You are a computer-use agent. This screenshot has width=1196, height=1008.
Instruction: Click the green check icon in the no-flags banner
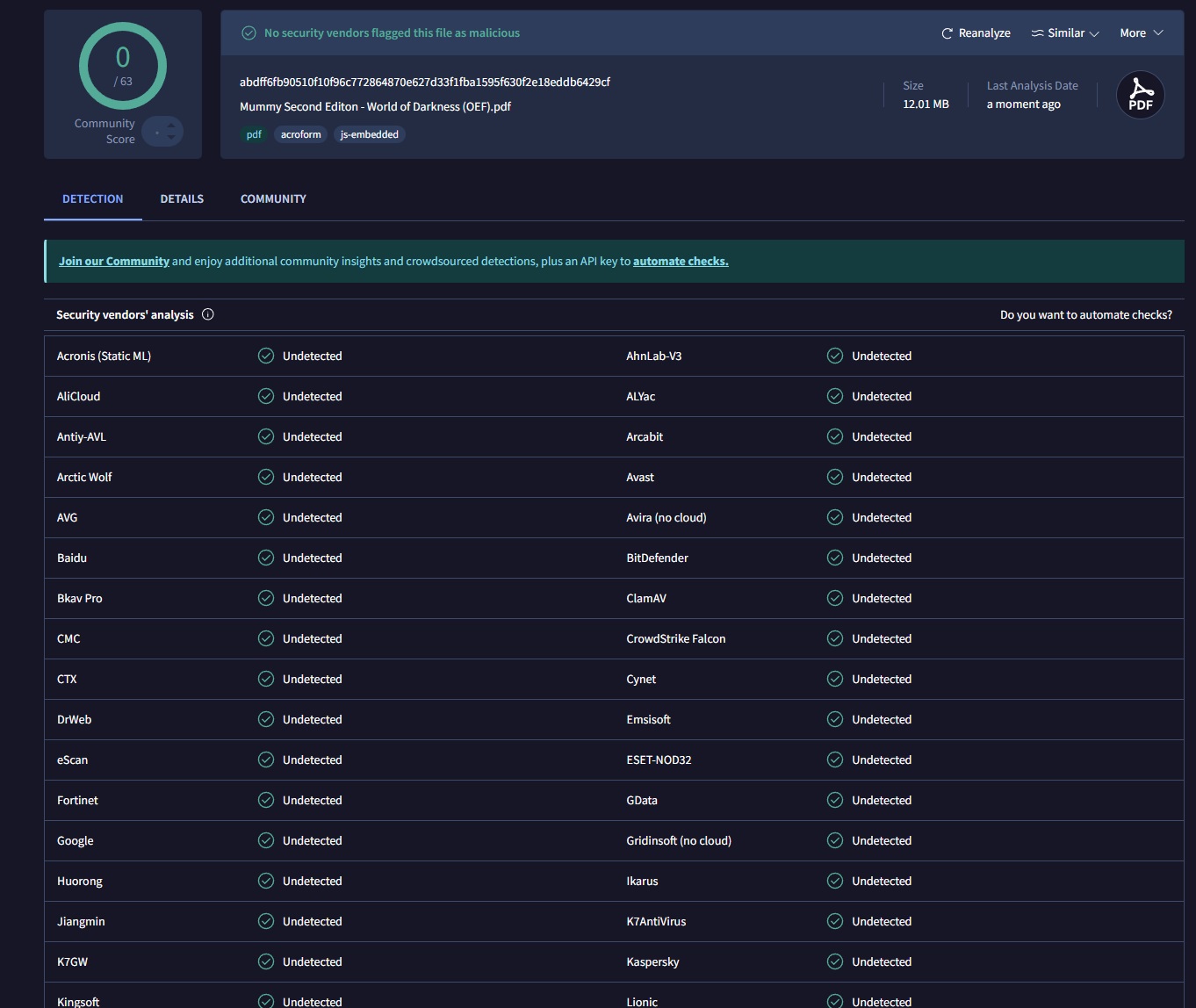tap(249, 33)
